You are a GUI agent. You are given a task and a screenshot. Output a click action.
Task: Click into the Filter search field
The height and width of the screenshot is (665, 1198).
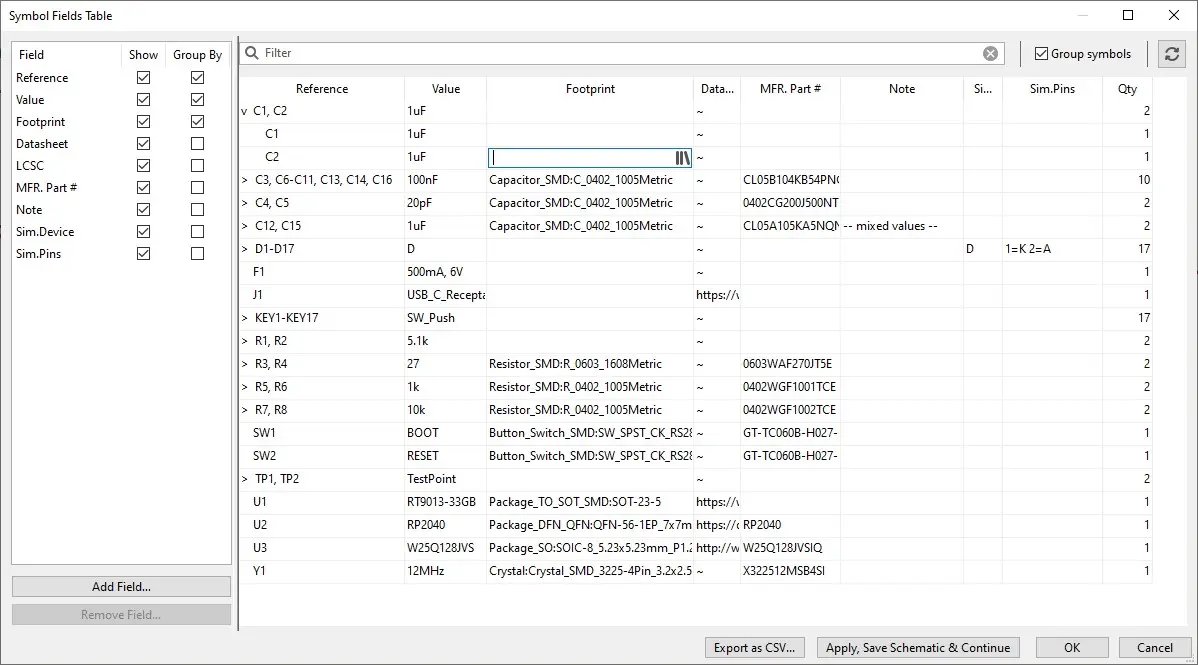pos(620,53)
